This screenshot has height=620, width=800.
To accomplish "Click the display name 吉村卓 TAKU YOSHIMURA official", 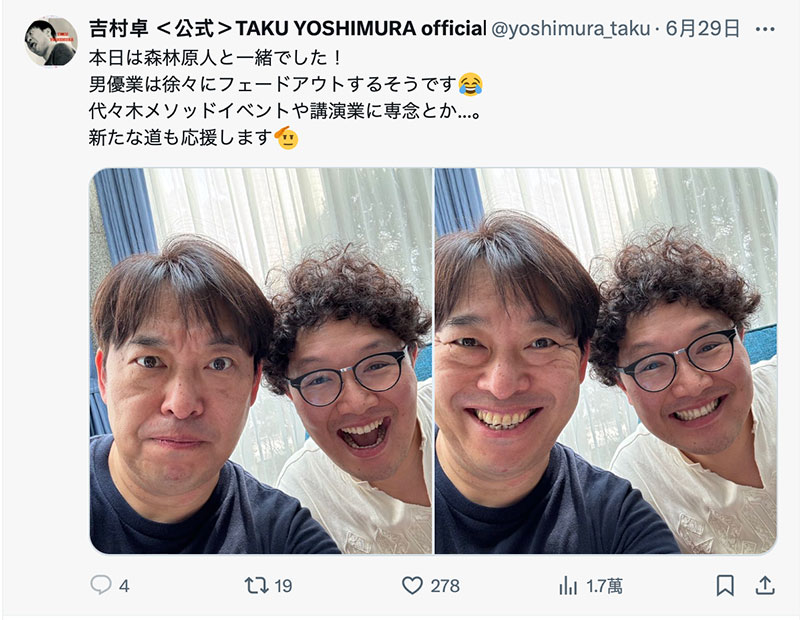I will [x=287, y=29].
